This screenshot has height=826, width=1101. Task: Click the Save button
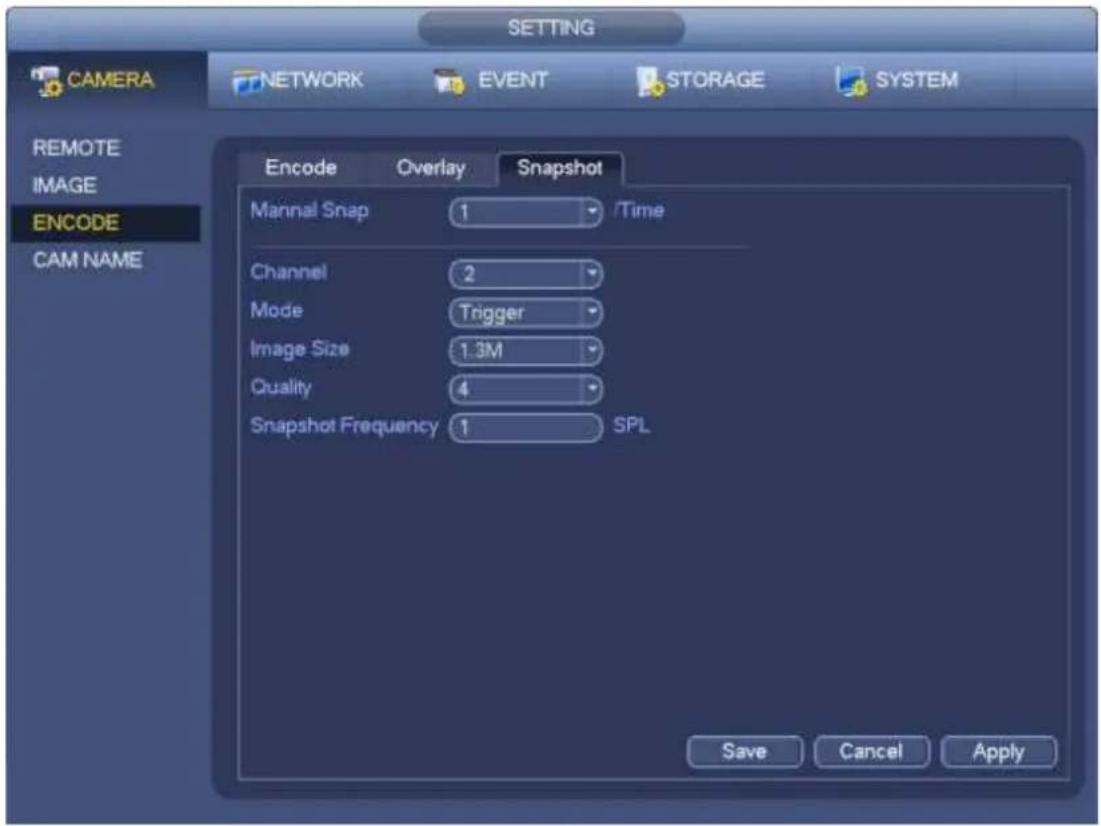744,752
